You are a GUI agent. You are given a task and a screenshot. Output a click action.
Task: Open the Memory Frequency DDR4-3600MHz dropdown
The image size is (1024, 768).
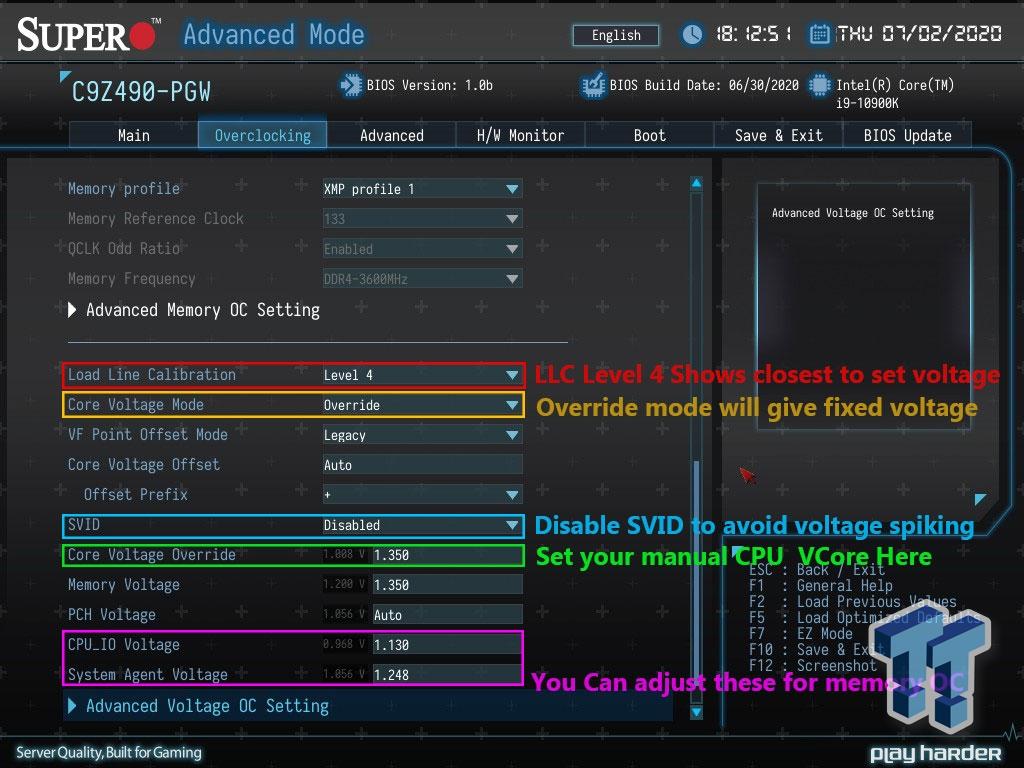click(423, 279)
